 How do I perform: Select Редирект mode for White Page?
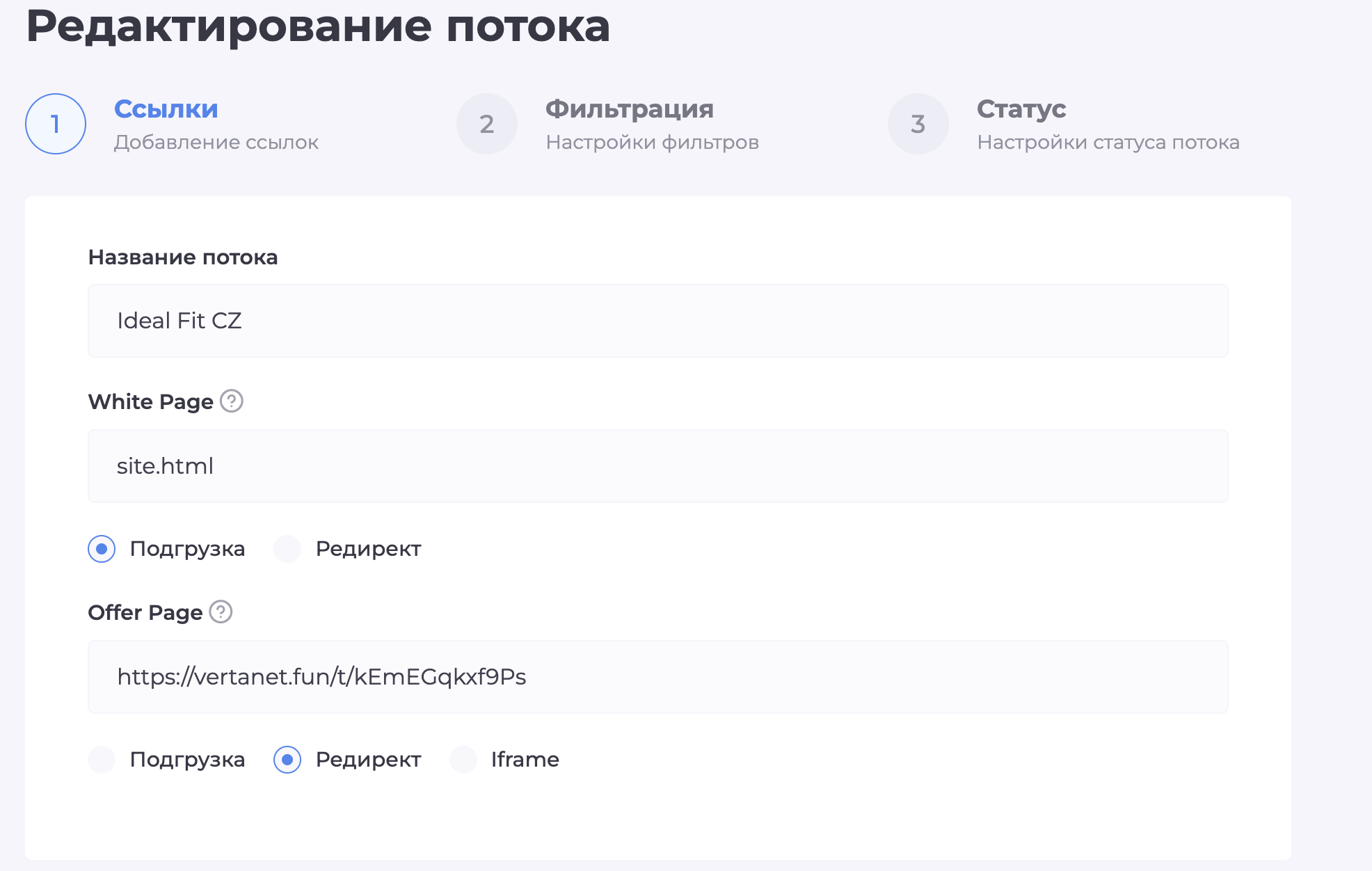click(287, 549)
